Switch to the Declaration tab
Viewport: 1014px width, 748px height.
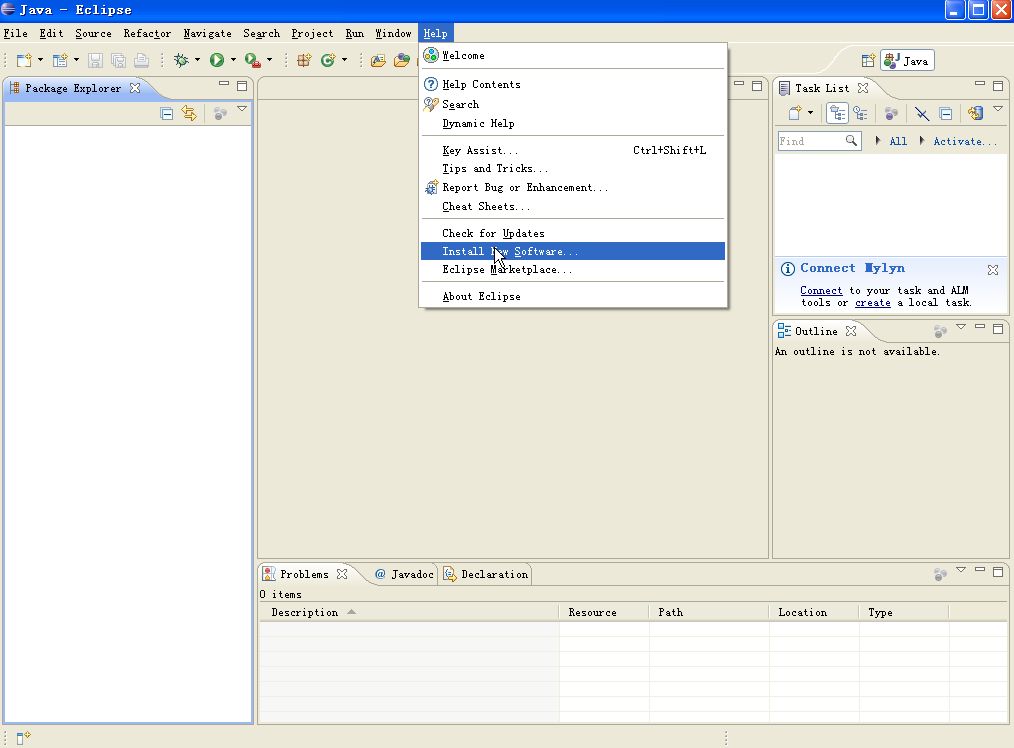click(486, 574)
